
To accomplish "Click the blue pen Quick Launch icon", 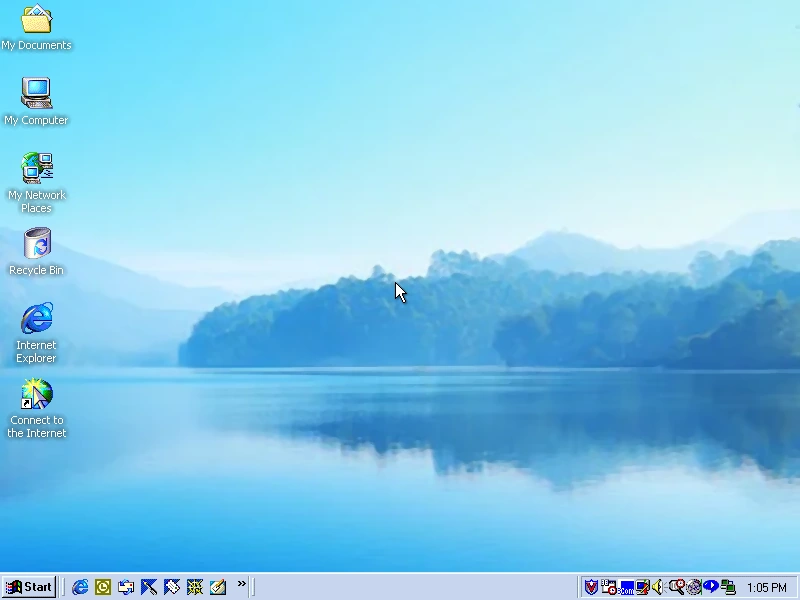I will point(149,587).
